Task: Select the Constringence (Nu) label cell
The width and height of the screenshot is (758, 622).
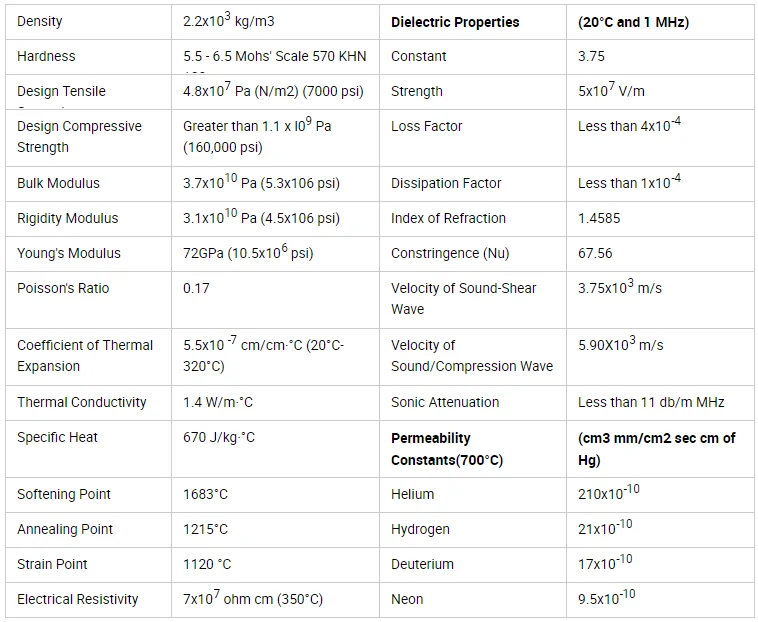Action: [x=450, y=253]
